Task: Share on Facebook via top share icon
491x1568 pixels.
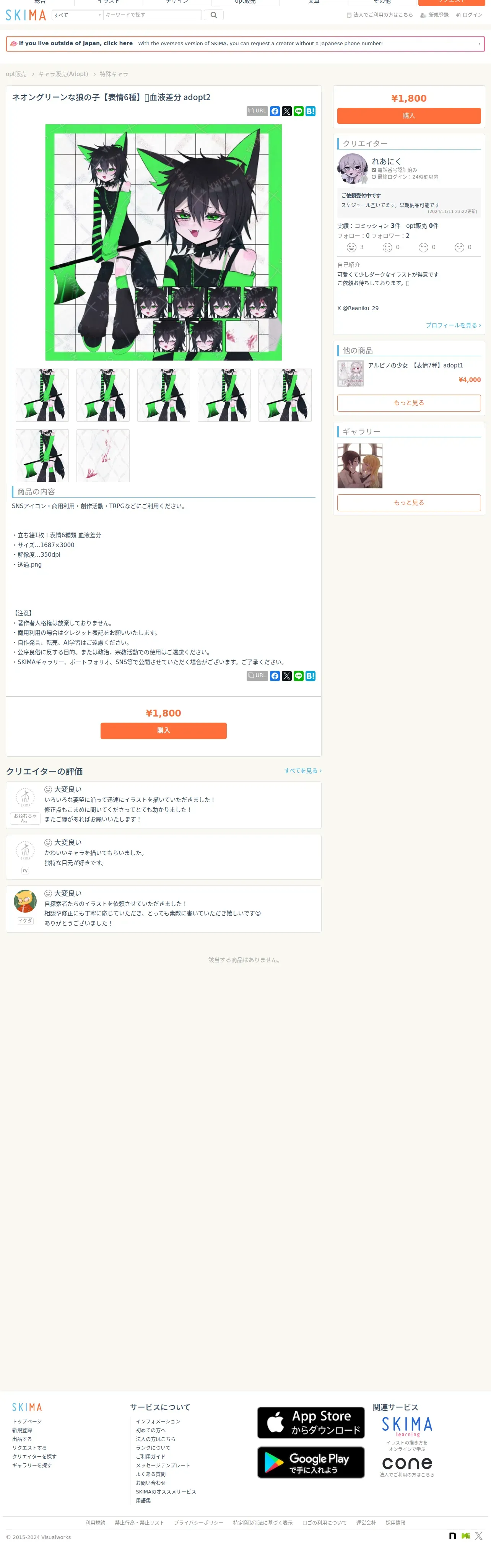Action: coord(275,111)
